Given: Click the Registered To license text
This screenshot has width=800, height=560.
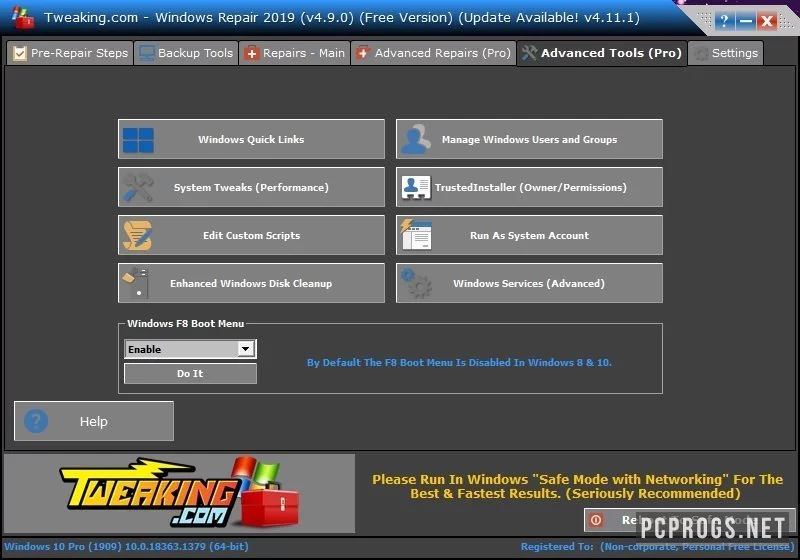Looking at the screenshot, I should [x=657, y=546].
